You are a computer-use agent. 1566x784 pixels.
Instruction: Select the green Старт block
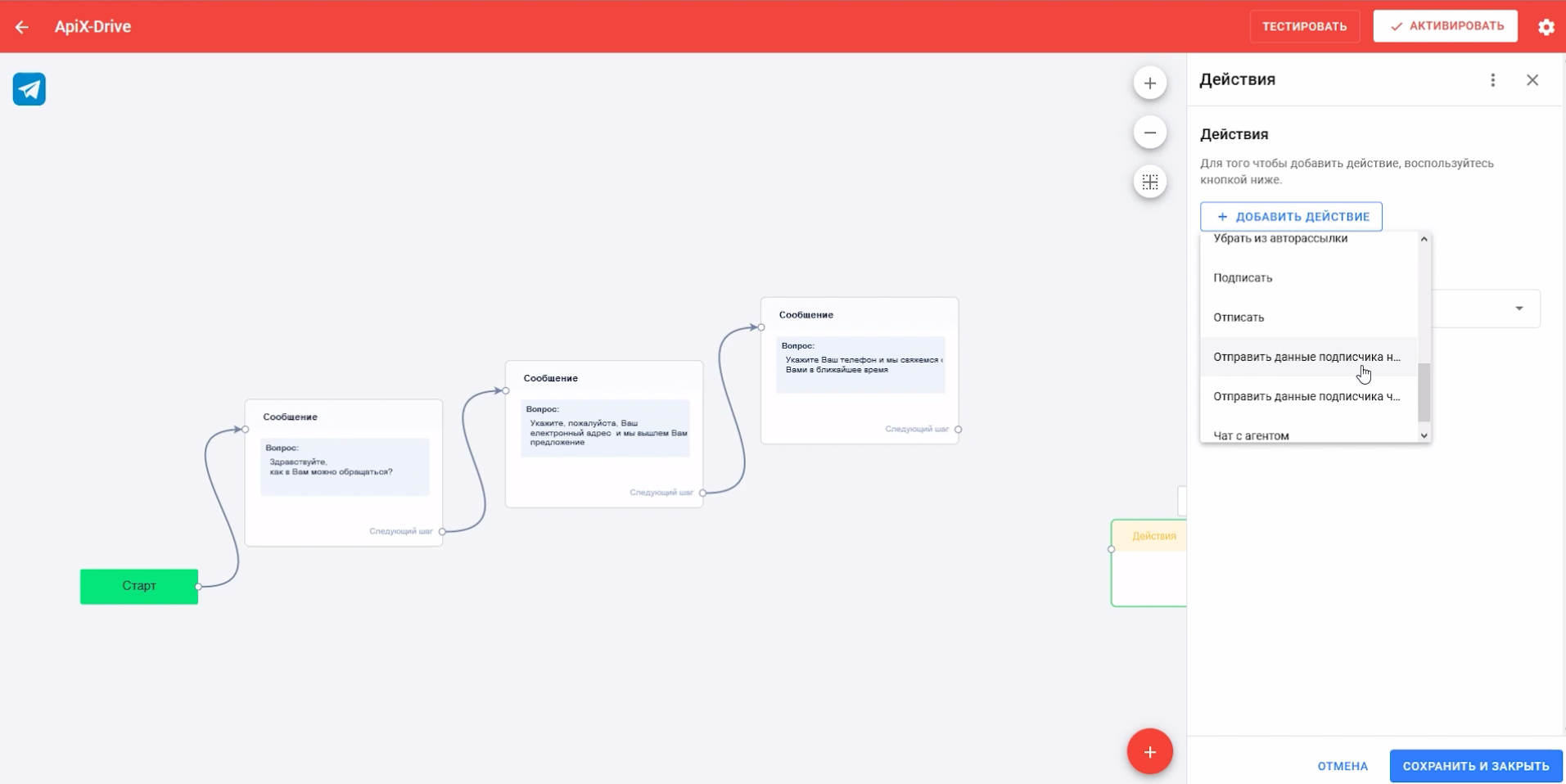click(139, 586)
